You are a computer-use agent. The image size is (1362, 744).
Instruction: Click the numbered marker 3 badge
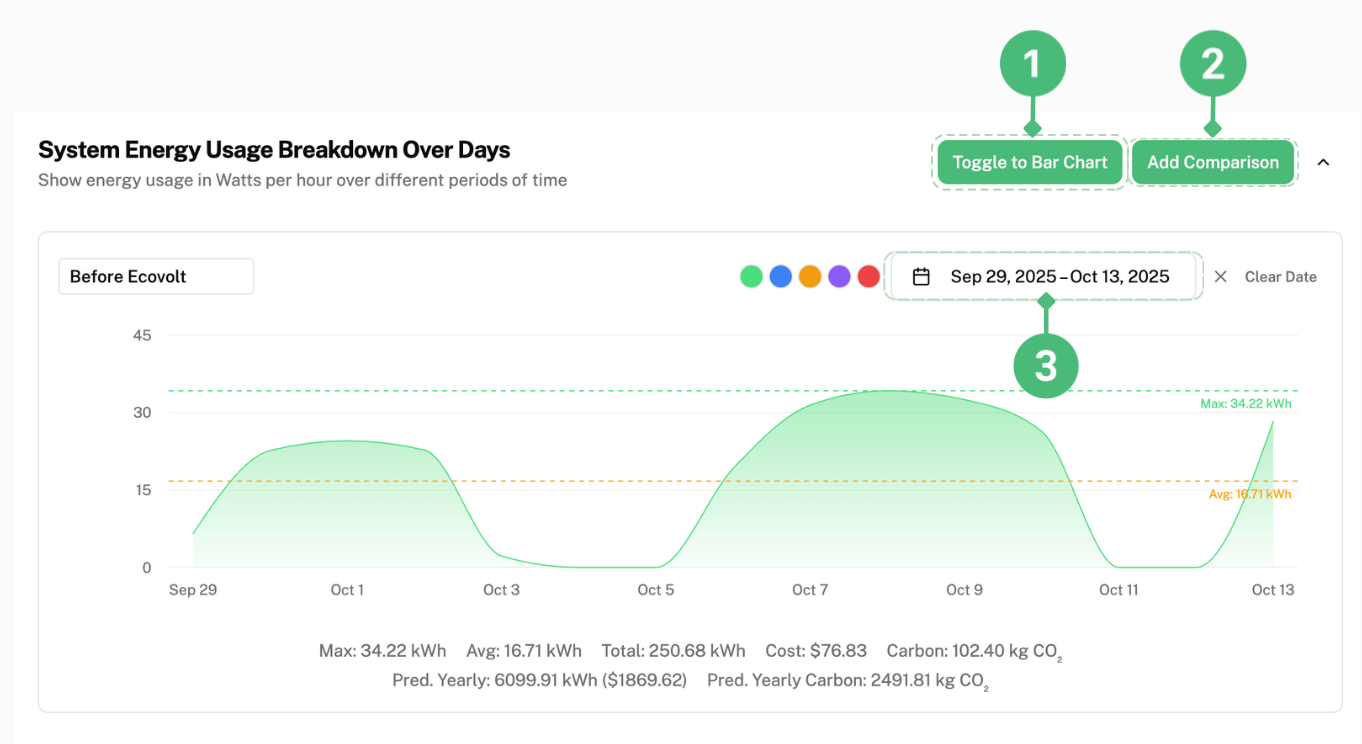[1046, 365]
